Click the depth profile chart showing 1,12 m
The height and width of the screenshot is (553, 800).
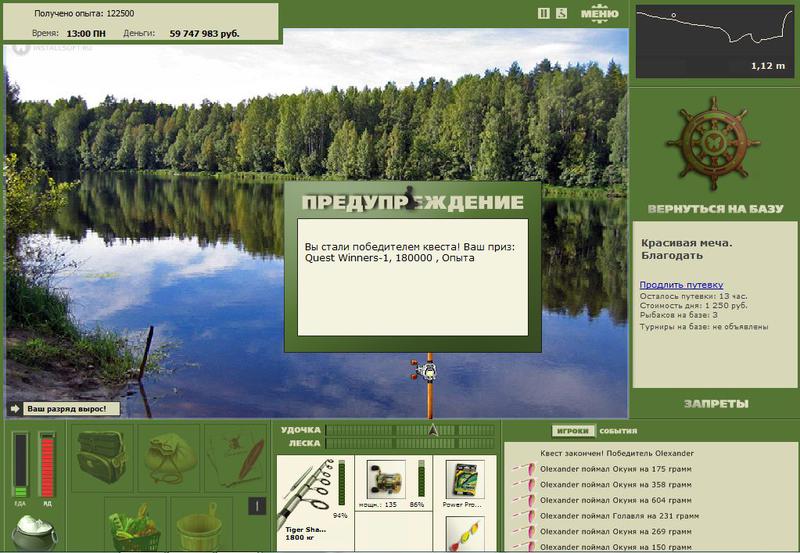point(714,41)
